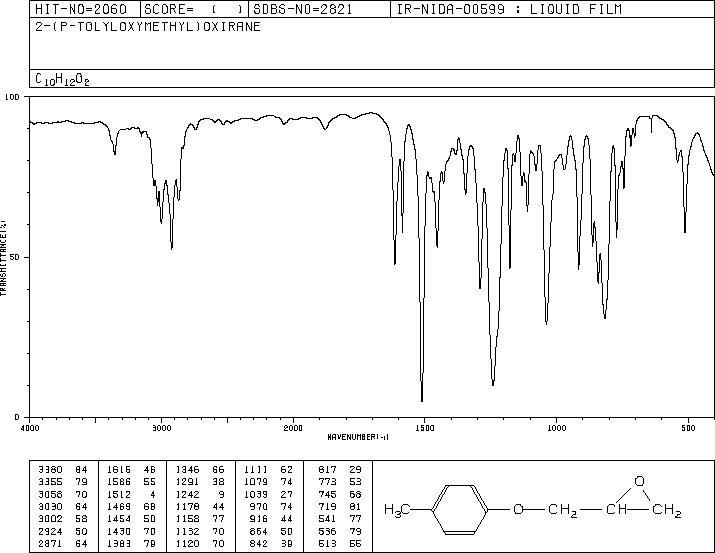Select peak table entry 1178
The image size is (715, 553).
187,506
